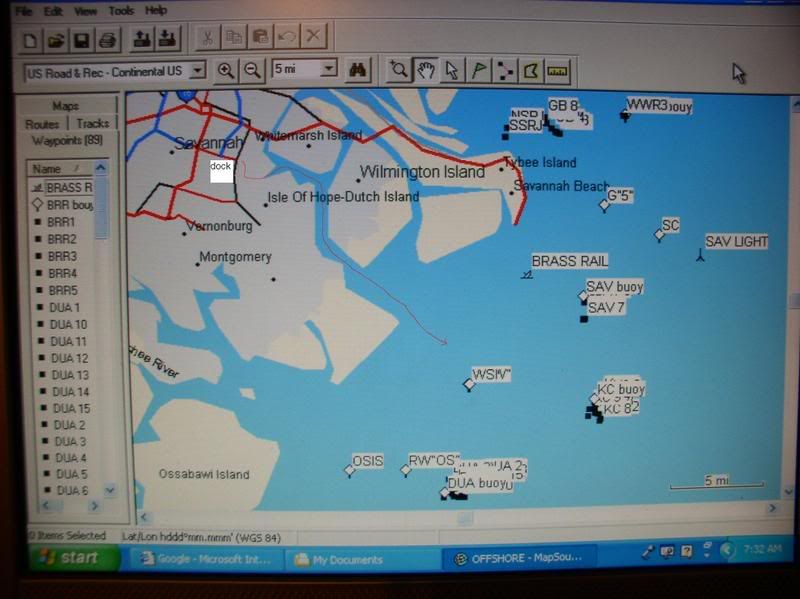The image size is (800, 599).
Task: Select the Route tool icon
Action: point(505,70)
